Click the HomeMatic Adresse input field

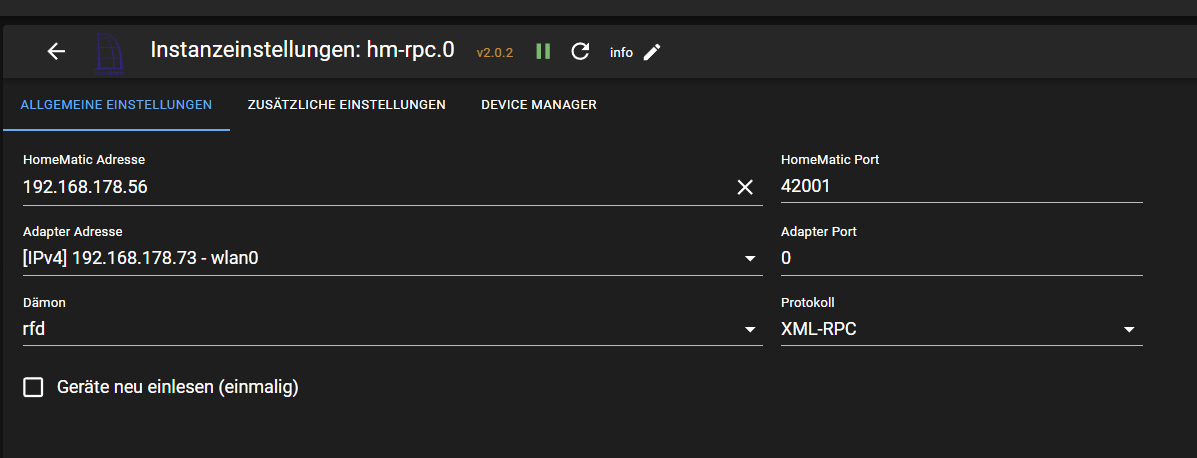tap(370, 187)
